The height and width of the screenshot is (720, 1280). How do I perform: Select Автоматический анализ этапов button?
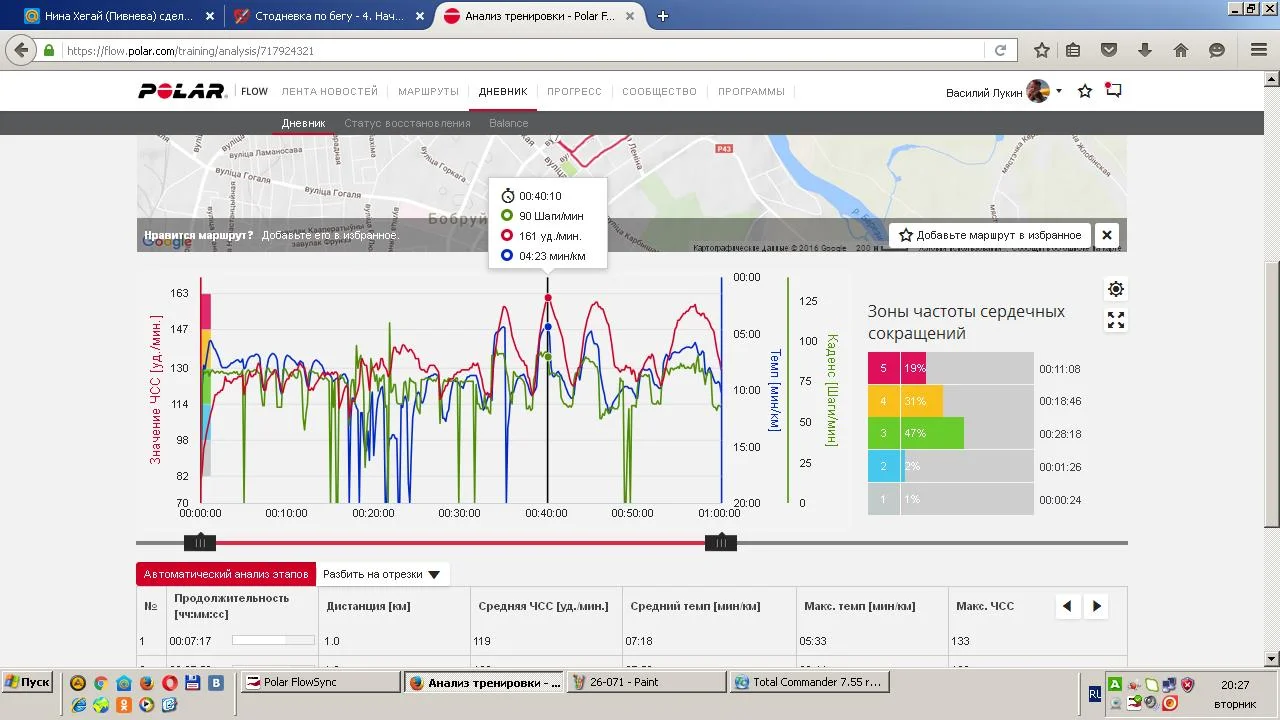click(x=226, y=574)
